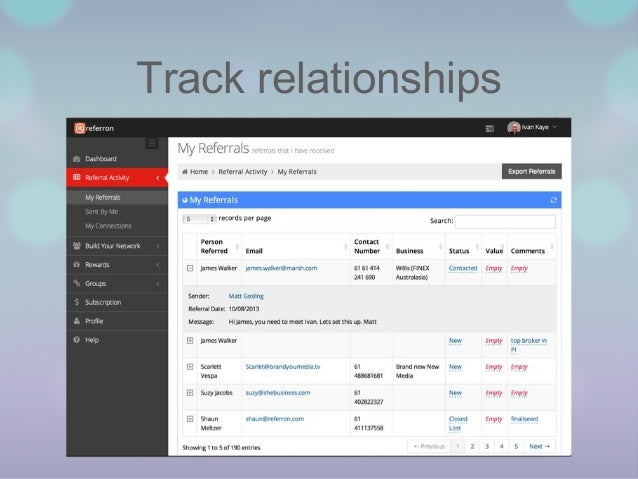
Task: Sort by Value column
Action: coord(494,246)
